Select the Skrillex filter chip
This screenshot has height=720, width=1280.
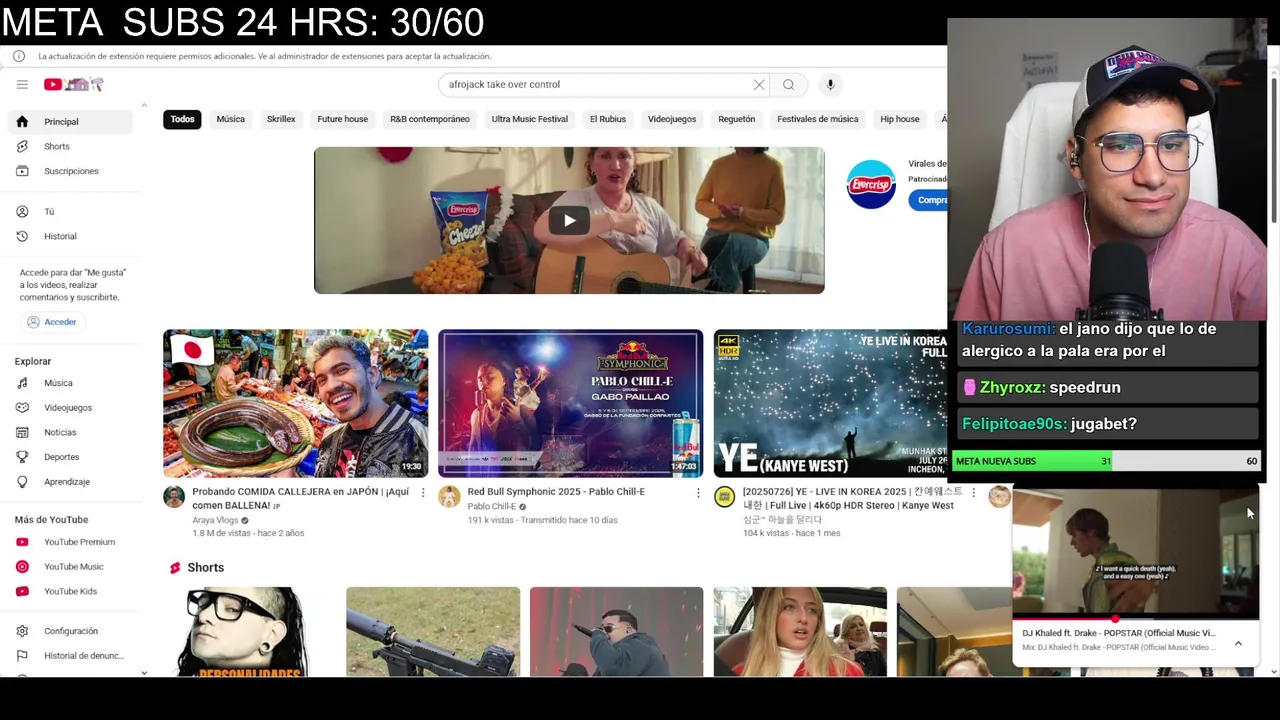point(281,119)
